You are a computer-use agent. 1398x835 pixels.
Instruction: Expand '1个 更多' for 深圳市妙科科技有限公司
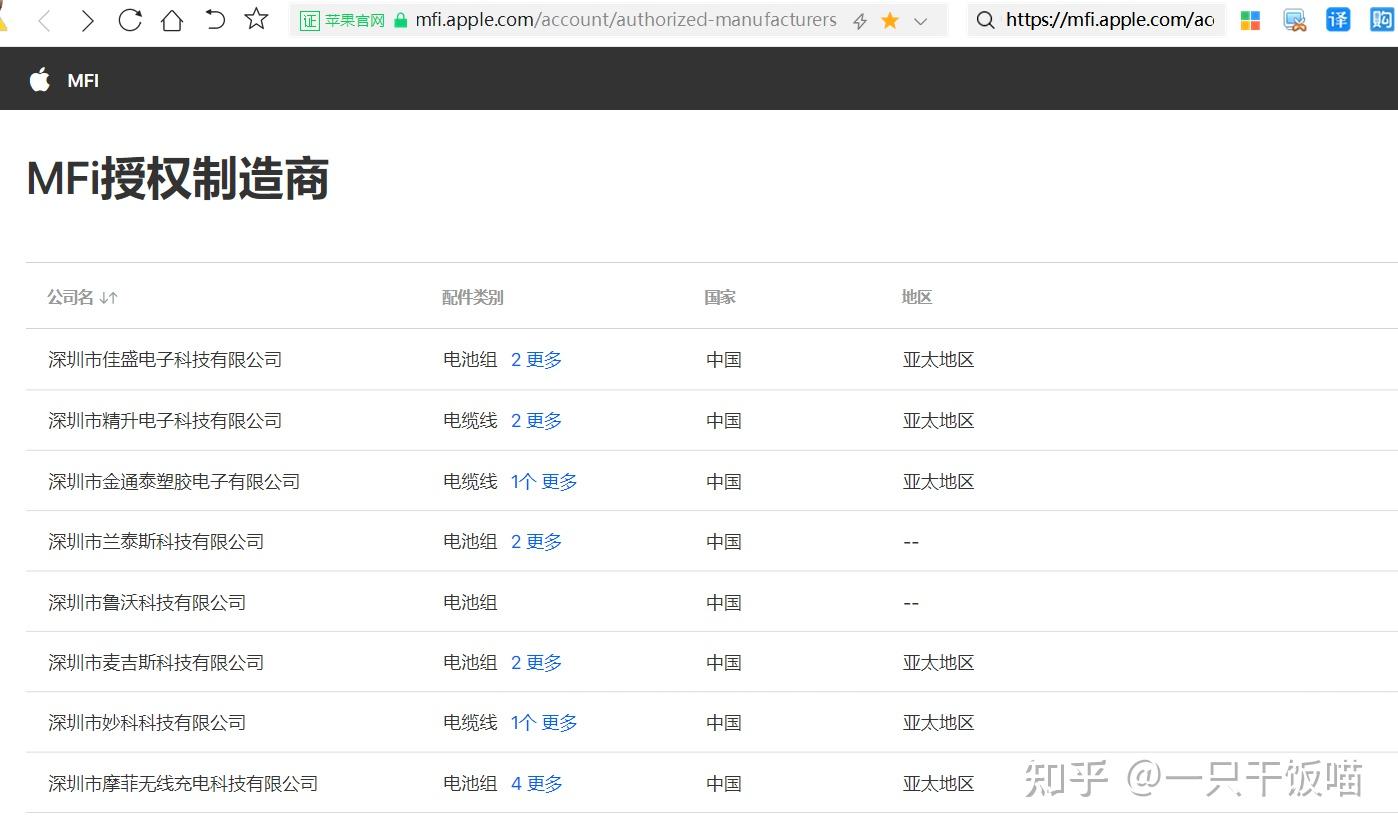click(544, 723)
